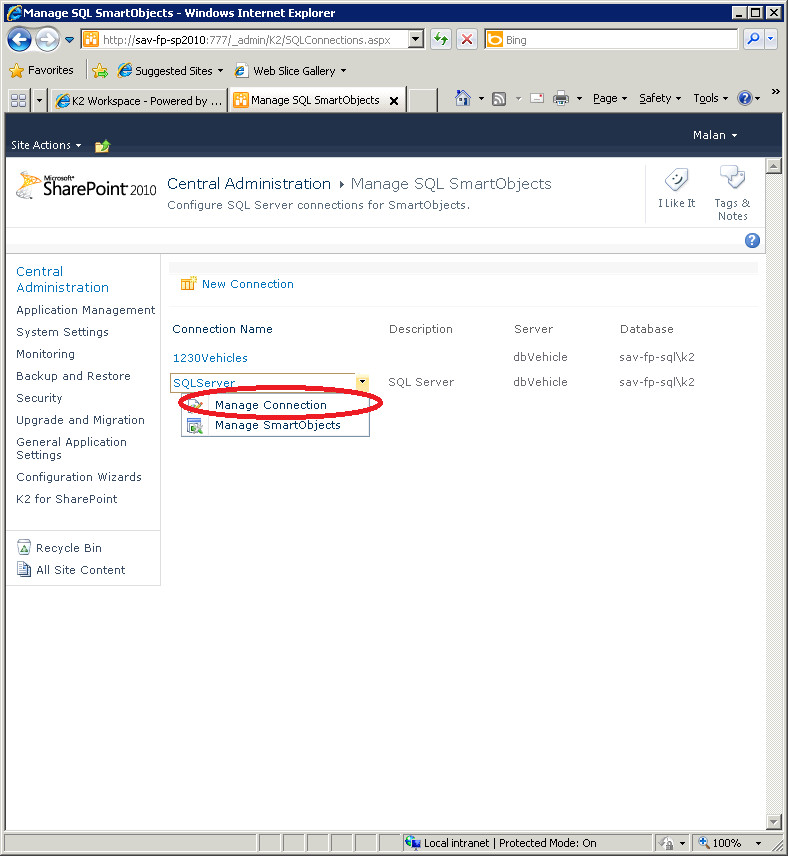Click the New Connection icon
This screenshot has height=856, width=788.
188,283
